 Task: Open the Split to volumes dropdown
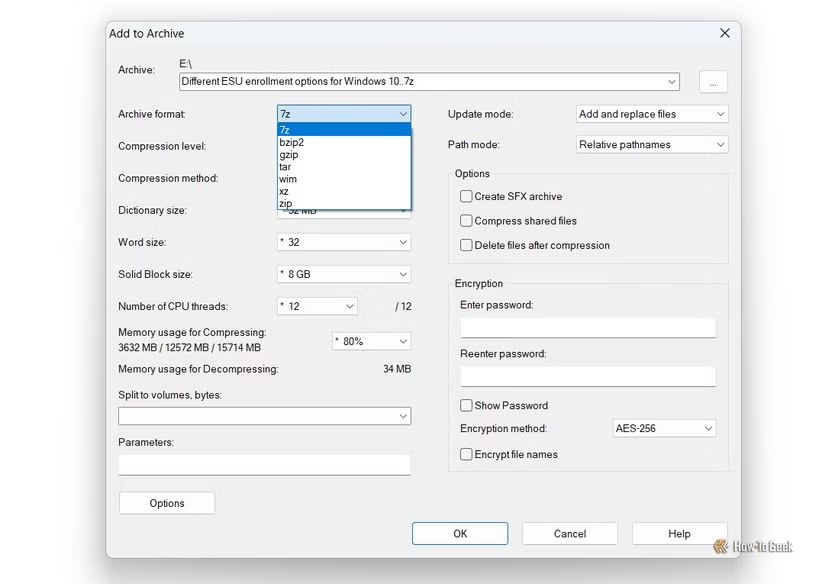pyautogui.click(x=264, y=415)
